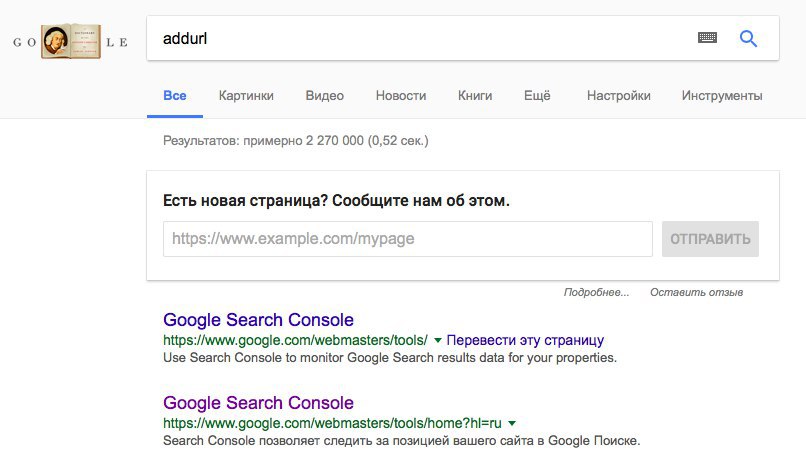Open the first Google Search Console result
The width and height of the screenshot is (806, 467).
coord(258,320)
